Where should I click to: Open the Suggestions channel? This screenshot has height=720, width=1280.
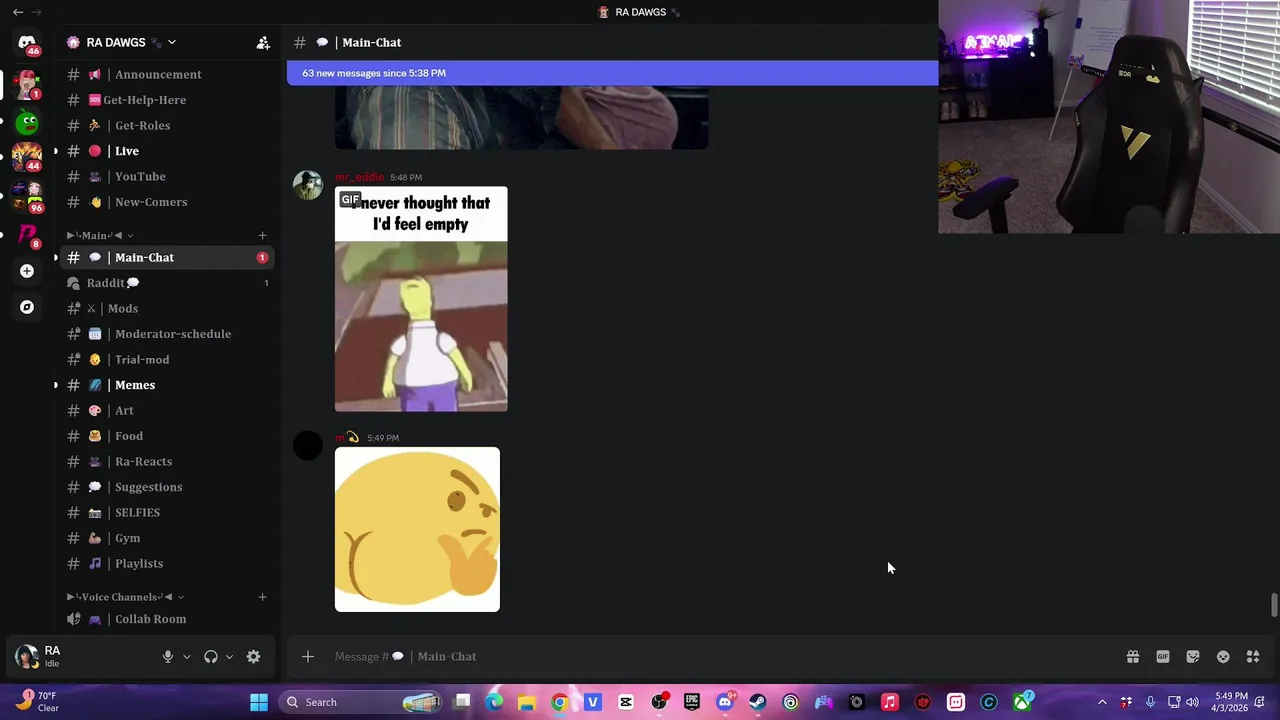pos(167,487)
